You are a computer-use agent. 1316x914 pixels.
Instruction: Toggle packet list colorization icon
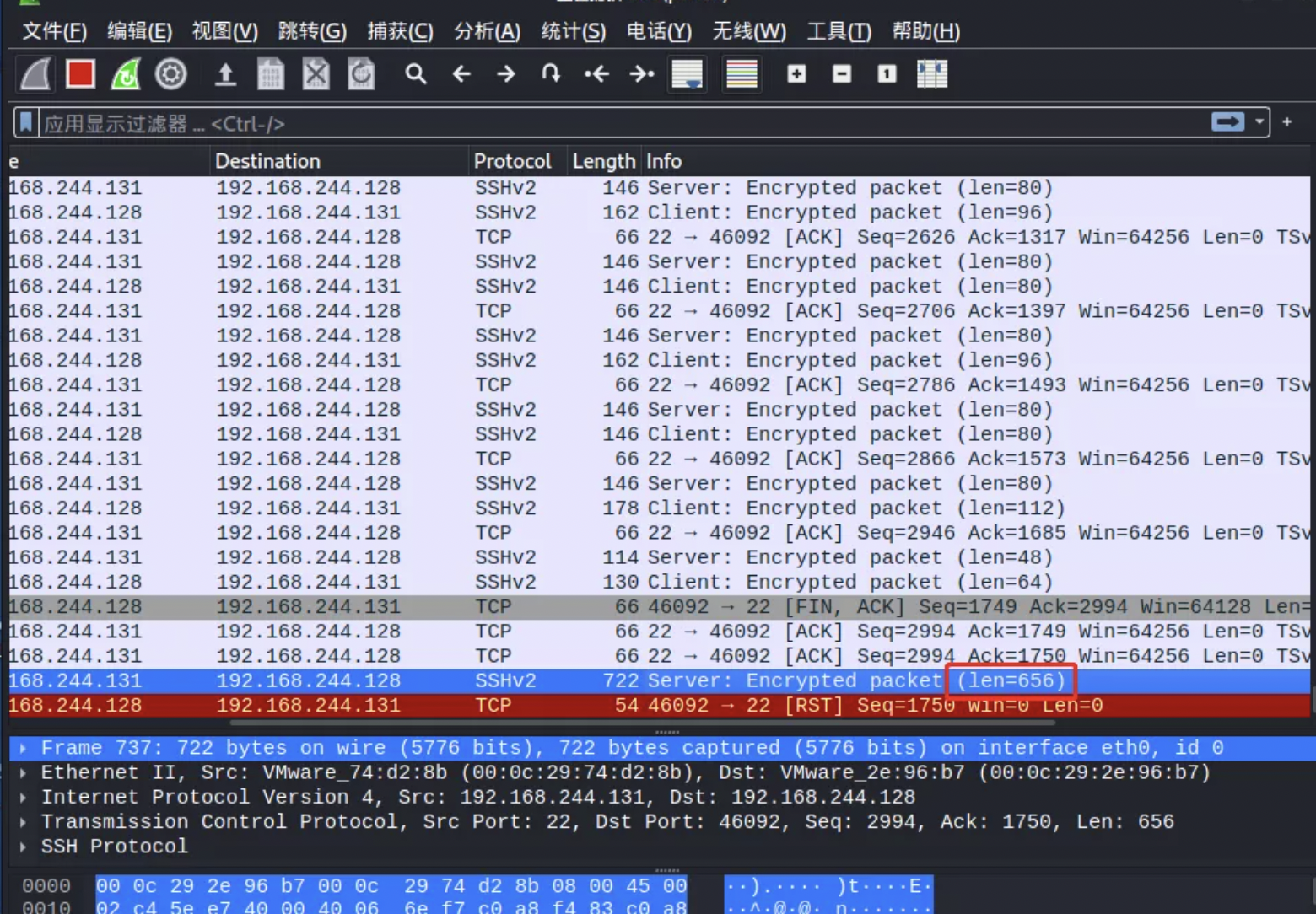742,74
